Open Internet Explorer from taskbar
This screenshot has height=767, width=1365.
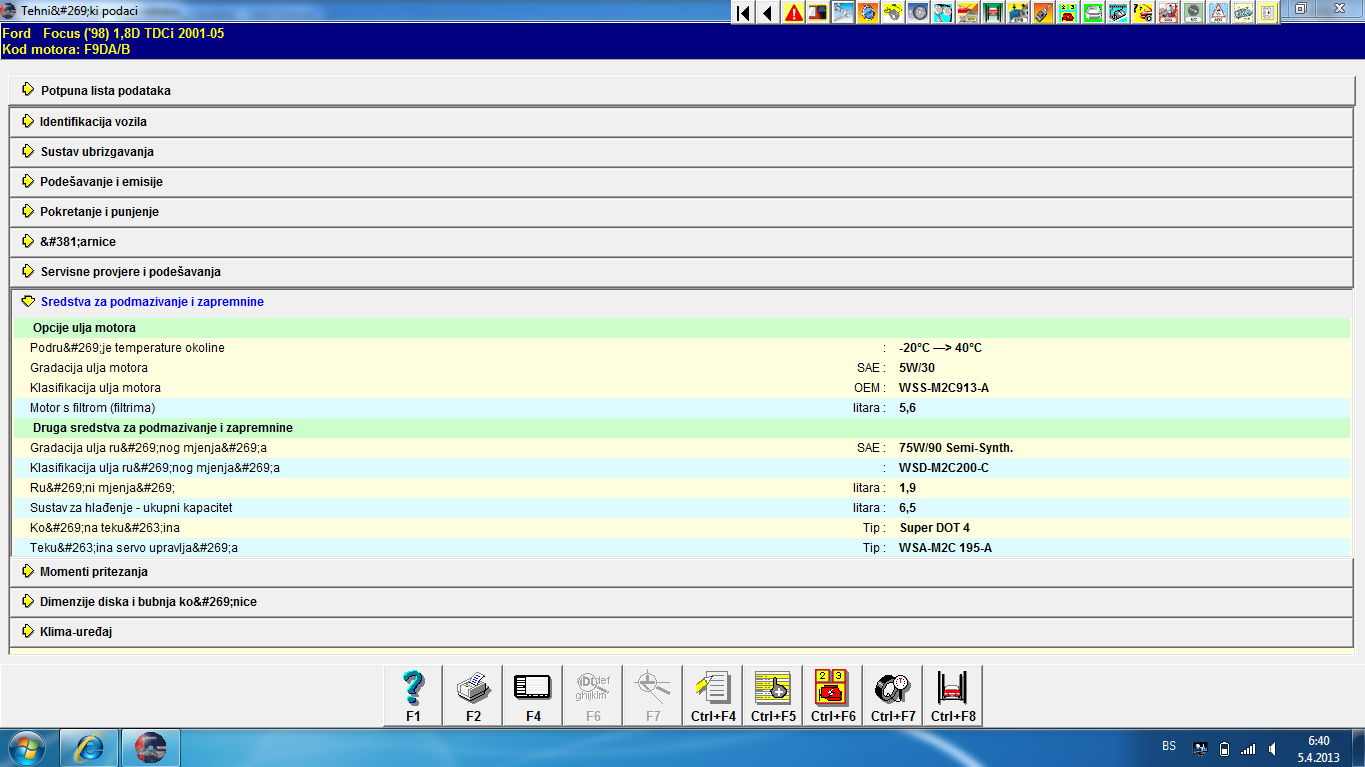pyautogui.click(x=89, y=748)
